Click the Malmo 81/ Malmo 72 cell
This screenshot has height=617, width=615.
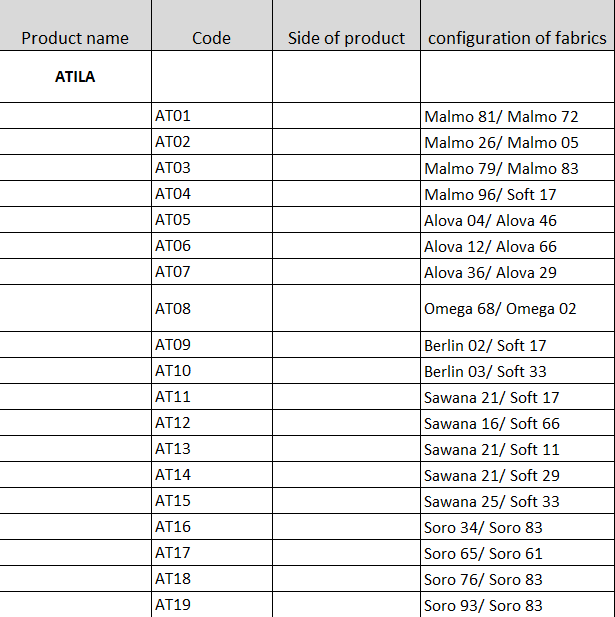517,117
